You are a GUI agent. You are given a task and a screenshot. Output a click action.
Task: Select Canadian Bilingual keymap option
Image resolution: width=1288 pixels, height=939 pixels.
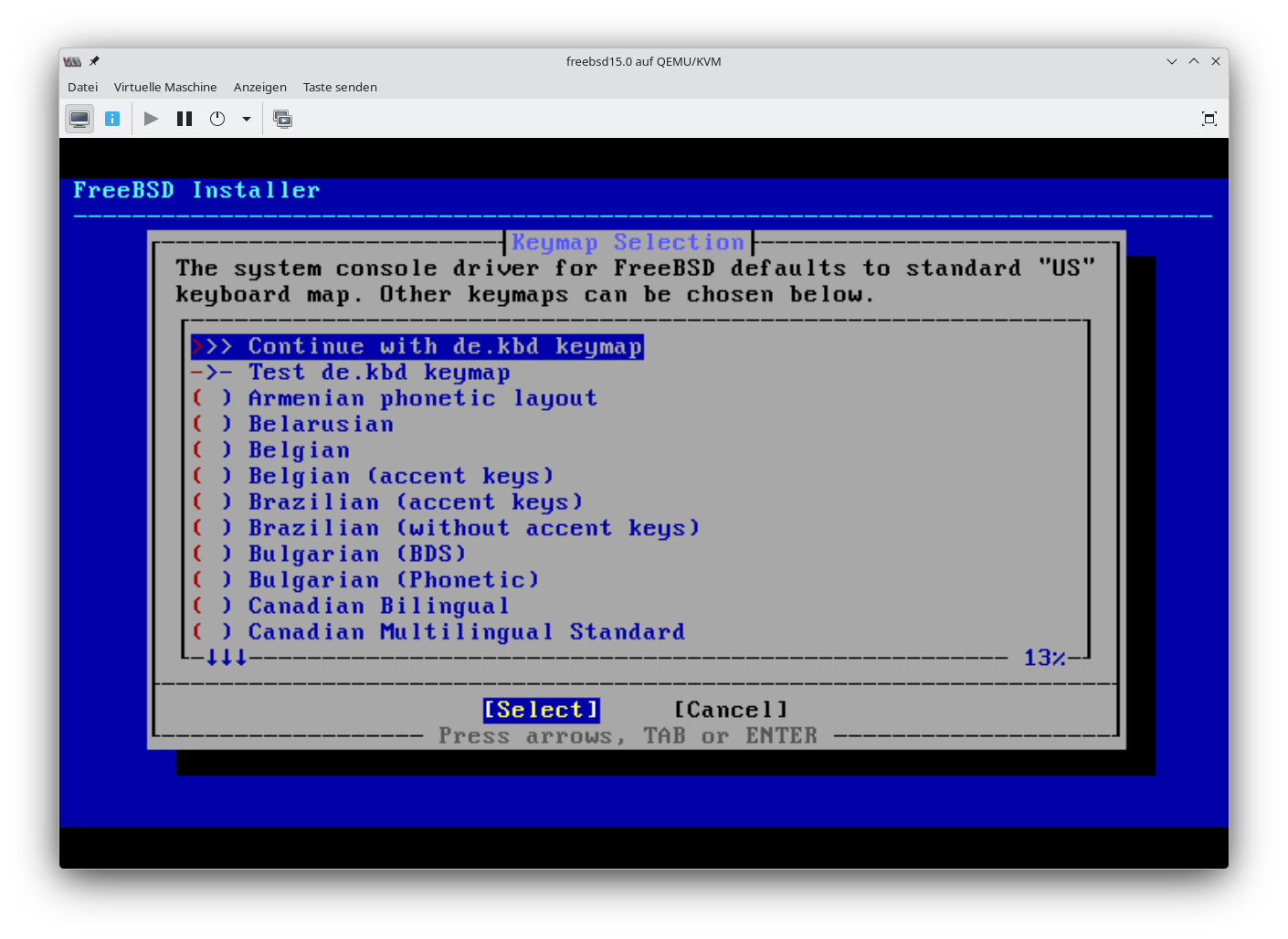[377, 606]
